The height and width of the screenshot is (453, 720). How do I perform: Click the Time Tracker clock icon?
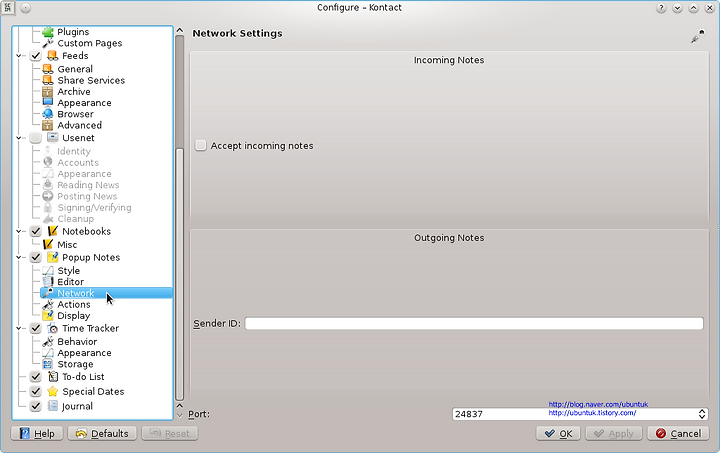pyautogui.click(x=53, y=328)
